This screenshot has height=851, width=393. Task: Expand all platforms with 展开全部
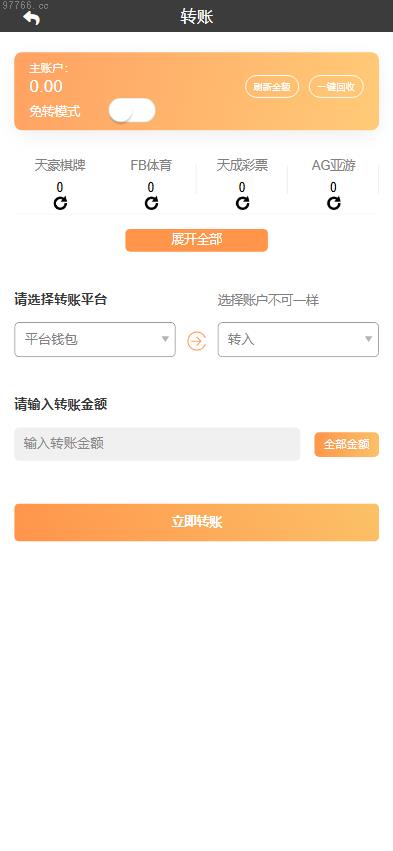(196, 240)
